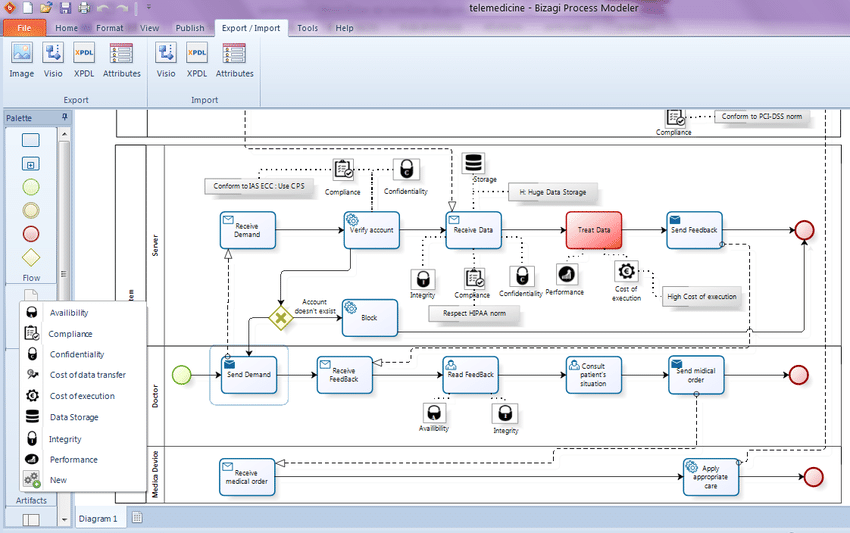Select the Send Demand task

[249, 375]
